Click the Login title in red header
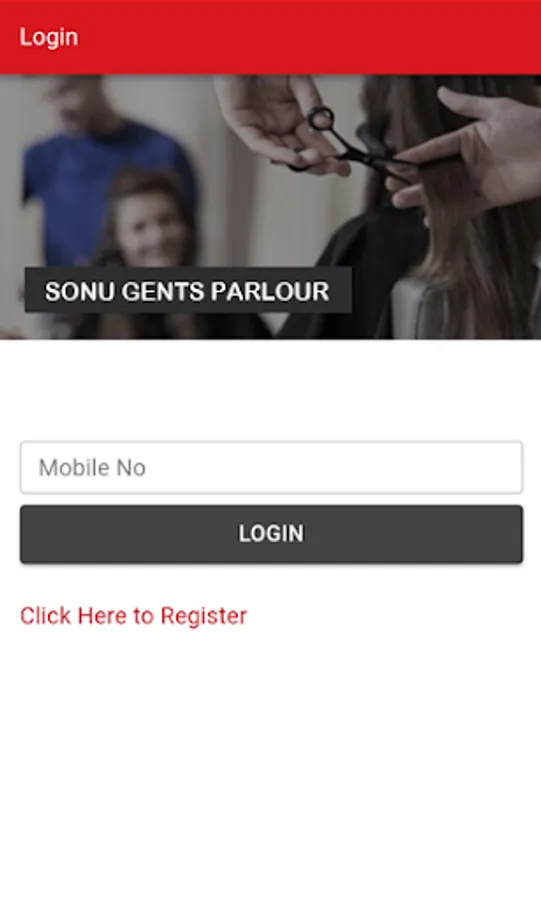 pos(49,37)
